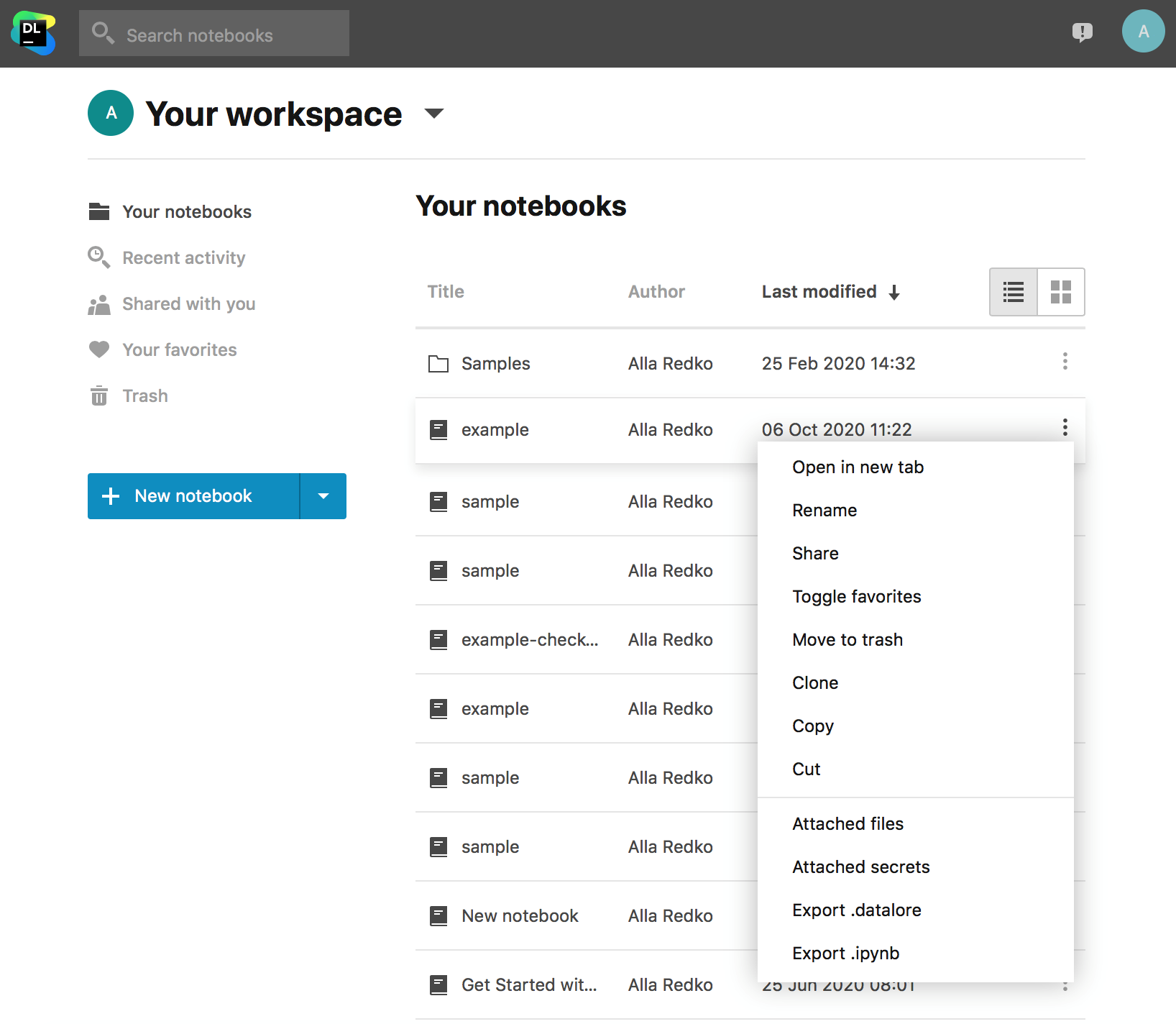Image resolution: width=1176 pixels, height=1024 pixels.
Task: Choose Export .ipynb from the menu
Action: [845, 954]
